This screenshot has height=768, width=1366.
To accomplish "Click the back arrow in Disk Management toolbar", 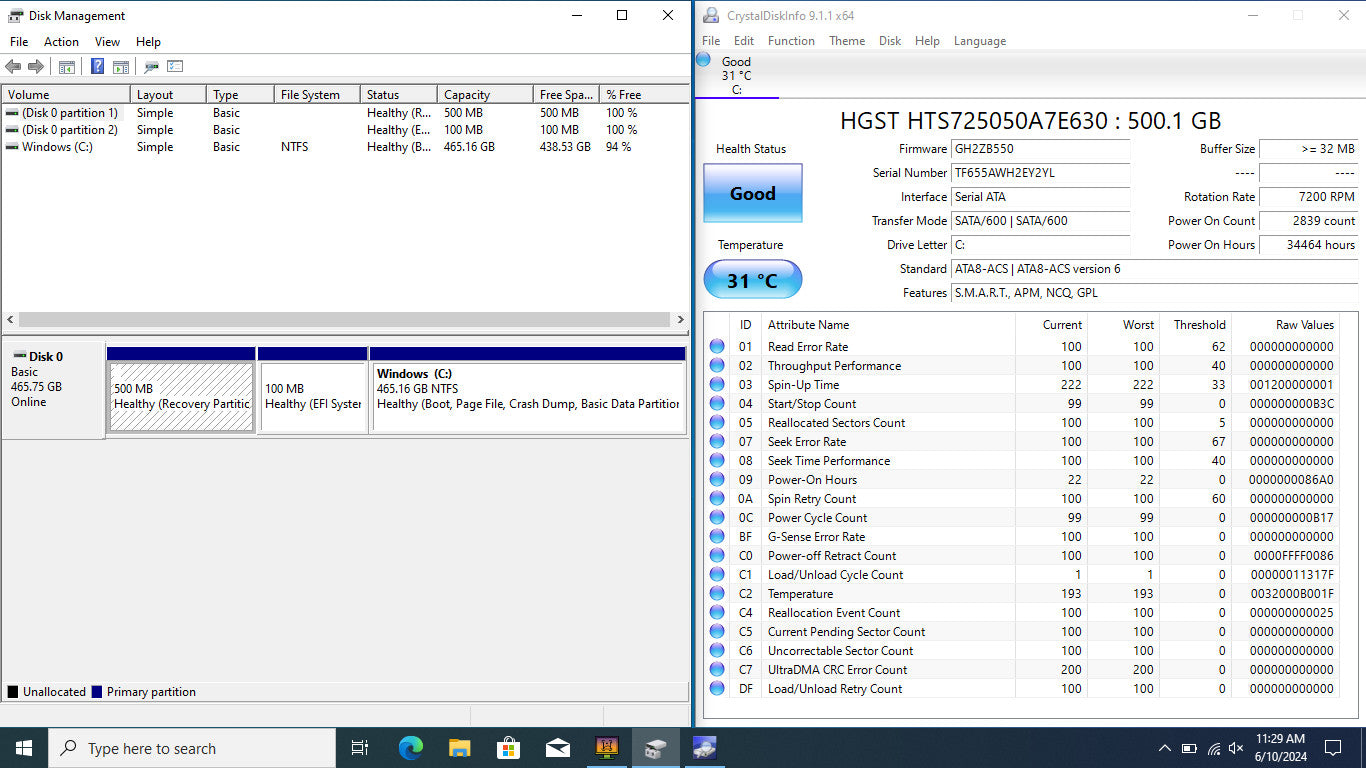I will tap(13, 67).
